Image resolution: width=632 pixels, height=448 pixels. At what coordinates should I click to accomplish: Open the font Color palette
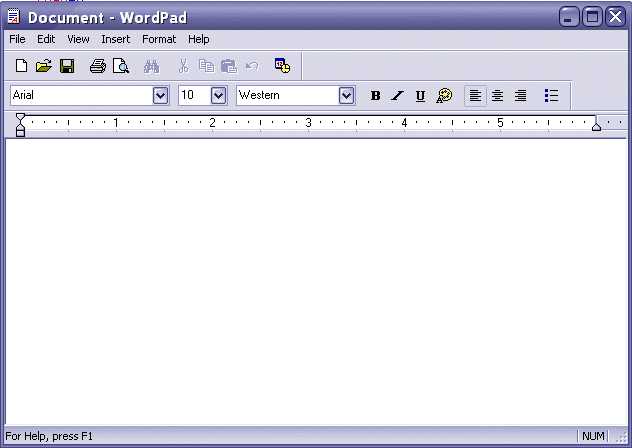[445, 96]
